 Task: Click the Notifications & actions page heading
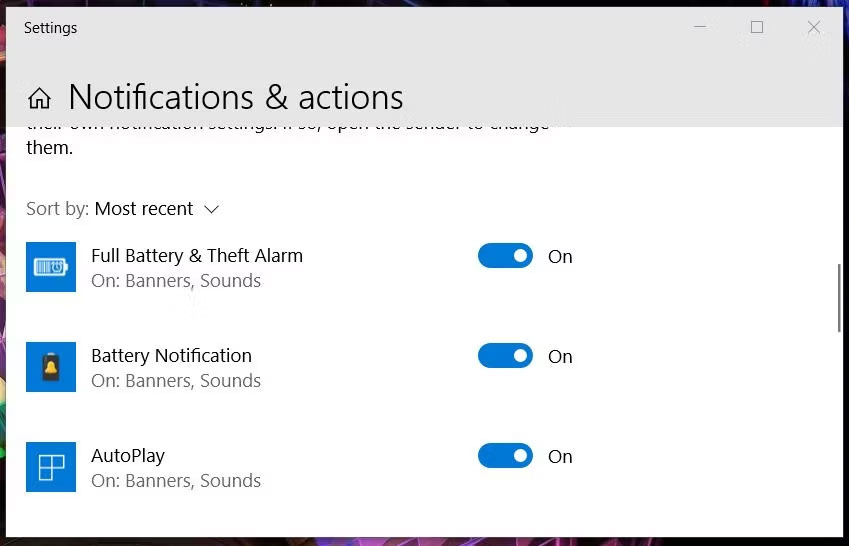click(x=236, y=98)
